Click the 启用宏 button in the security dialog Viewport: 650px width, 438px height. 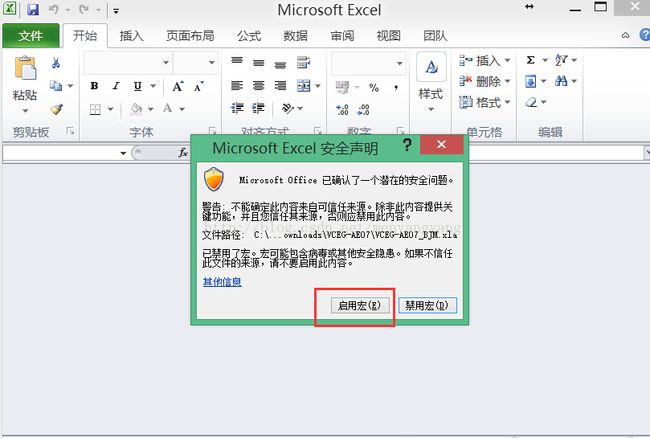(359, 306)
